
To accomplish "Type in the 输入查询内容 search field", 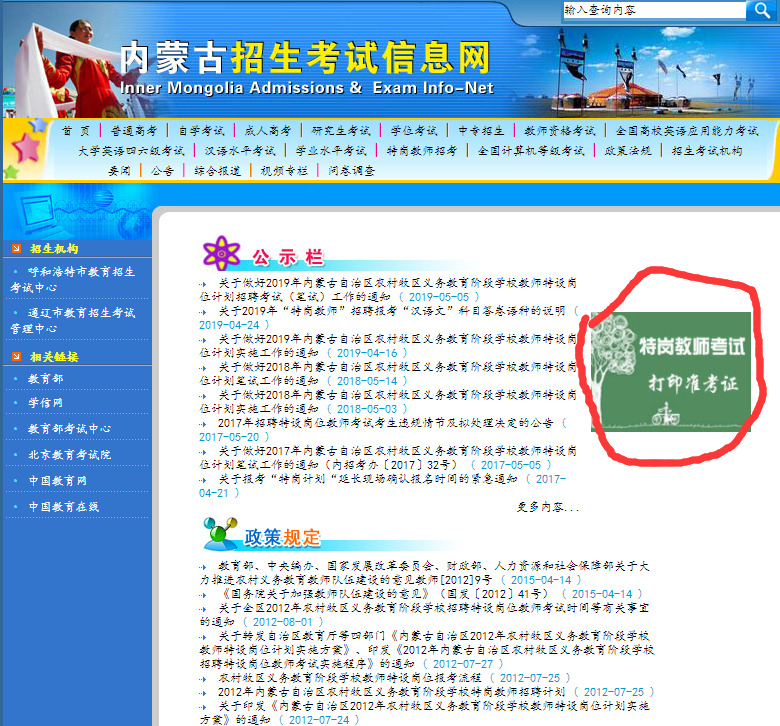I will point(652,10).
